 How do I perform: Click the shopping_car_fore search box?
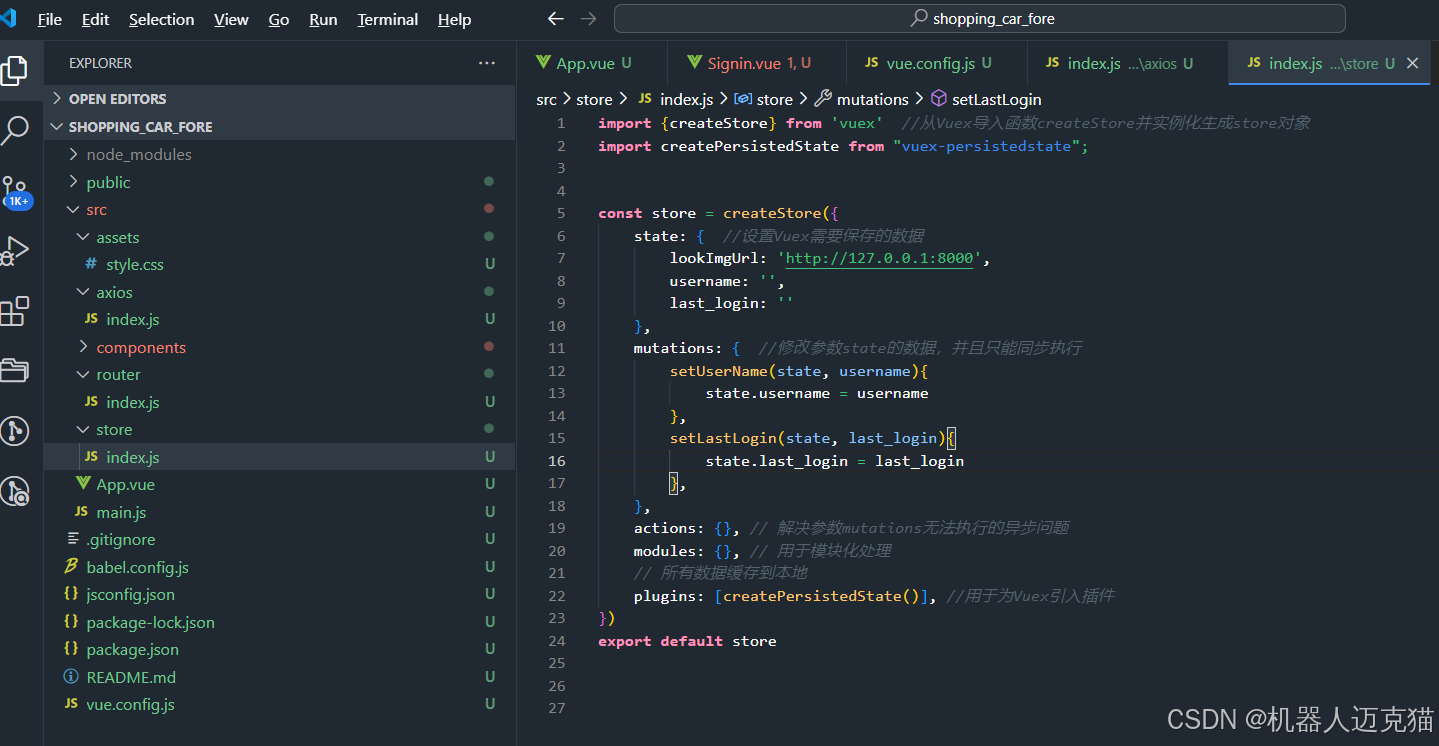click(x=980, y=19)
